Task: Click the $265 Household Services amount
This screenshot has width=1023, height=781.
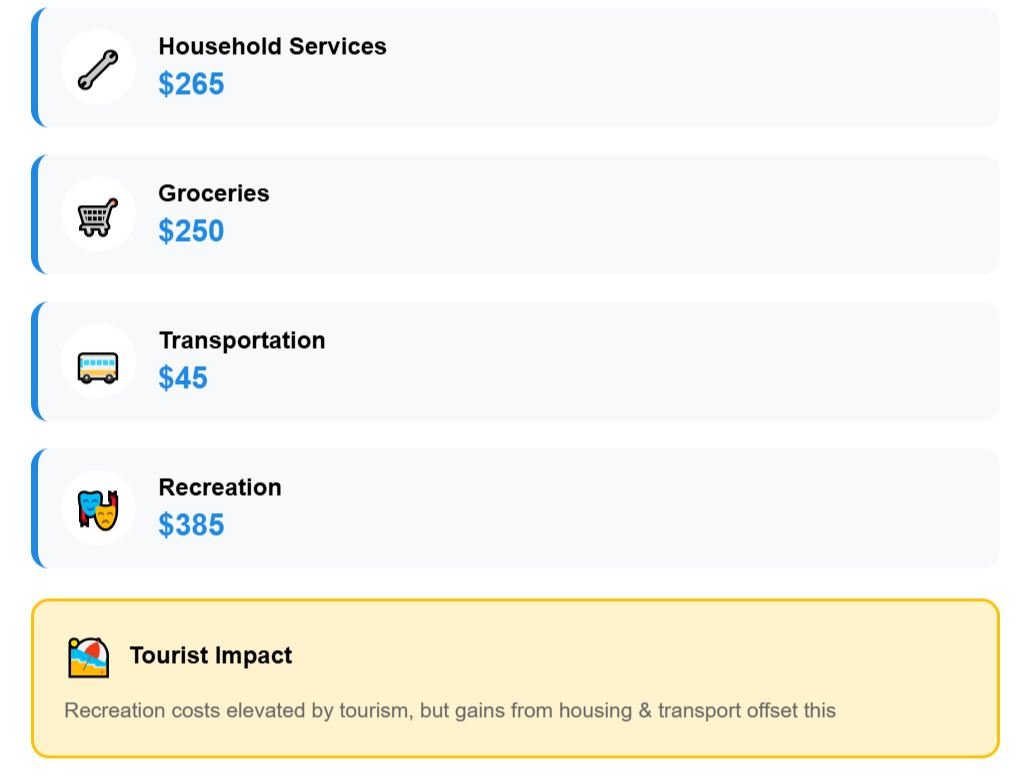Action: coord(191,84)
